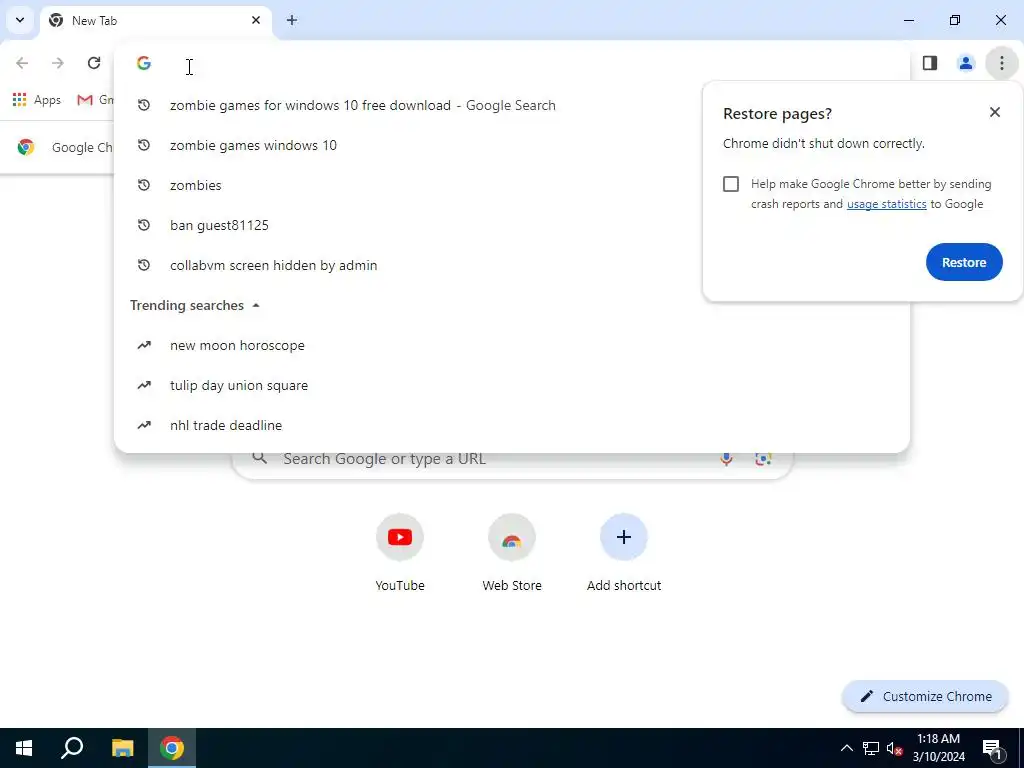This screenshot has height=768, width=1024.
Task: Open the Windows Start menu
Action: 24,748
